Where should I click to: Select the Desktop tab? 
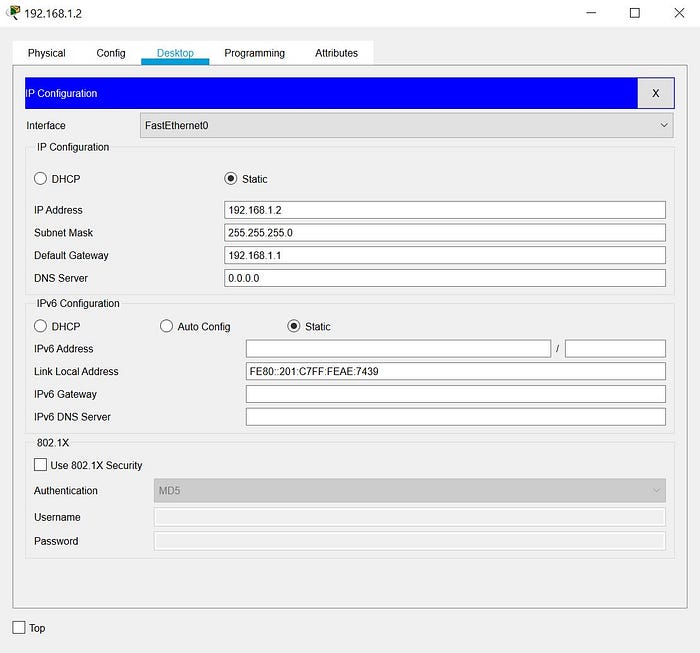click(x=175, y=53)
